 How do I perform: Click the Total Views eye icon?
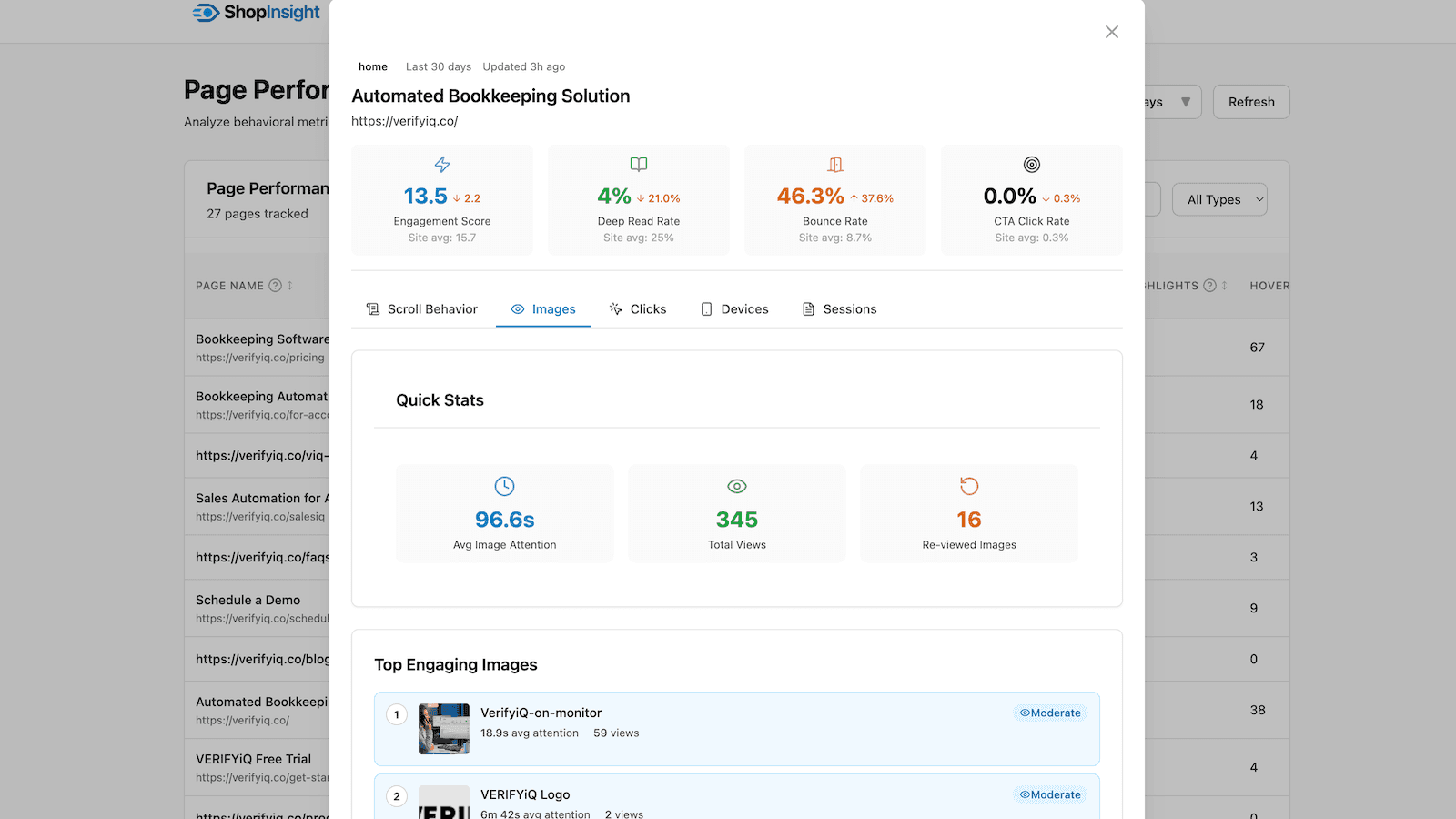(x=736, y=486)
